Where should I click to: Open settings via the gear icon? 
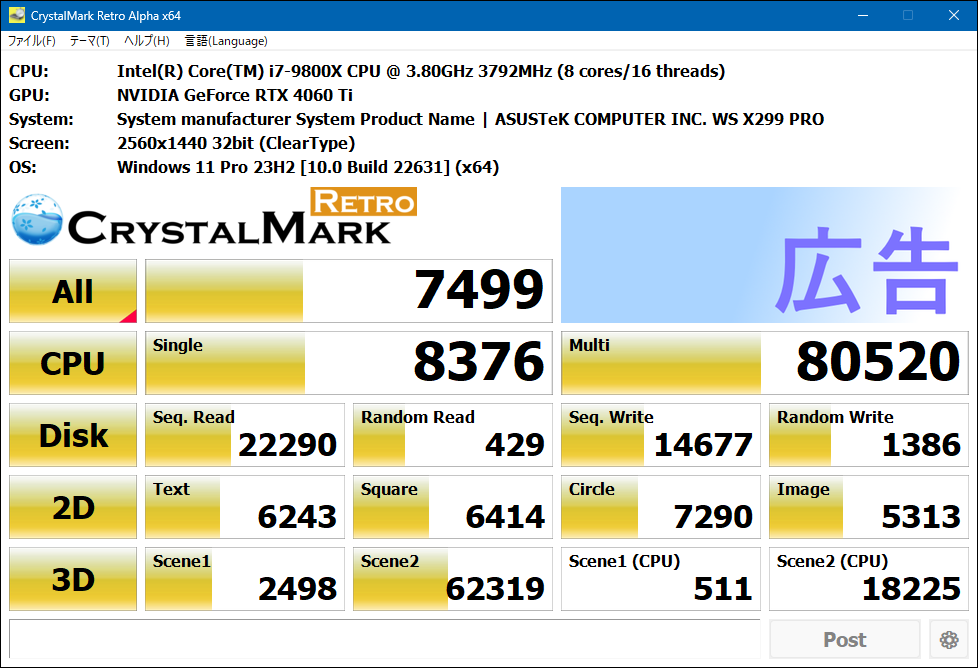(x=949, y=639)
